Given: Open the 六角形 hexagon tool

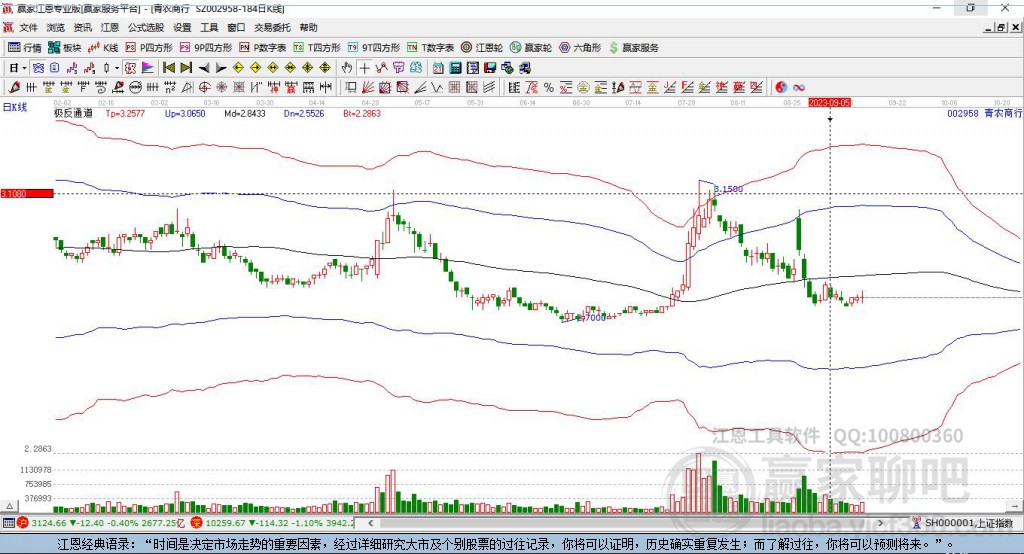Looking at the screenshot, I should [x=580, y=48].
